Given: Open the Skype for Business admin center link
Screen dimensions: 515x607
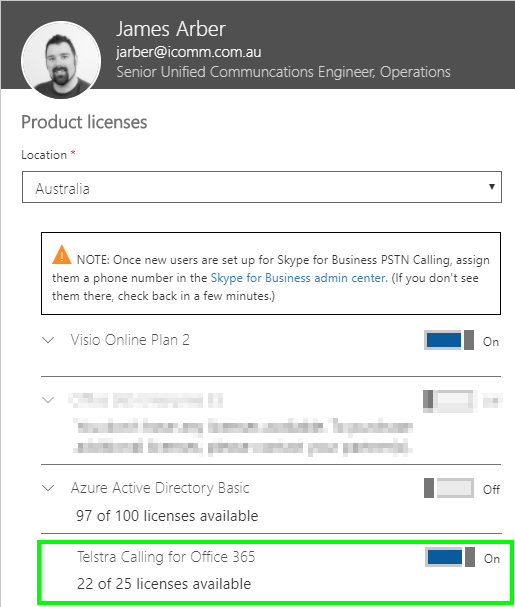Looking at the screenshot, I should (299, 278).
